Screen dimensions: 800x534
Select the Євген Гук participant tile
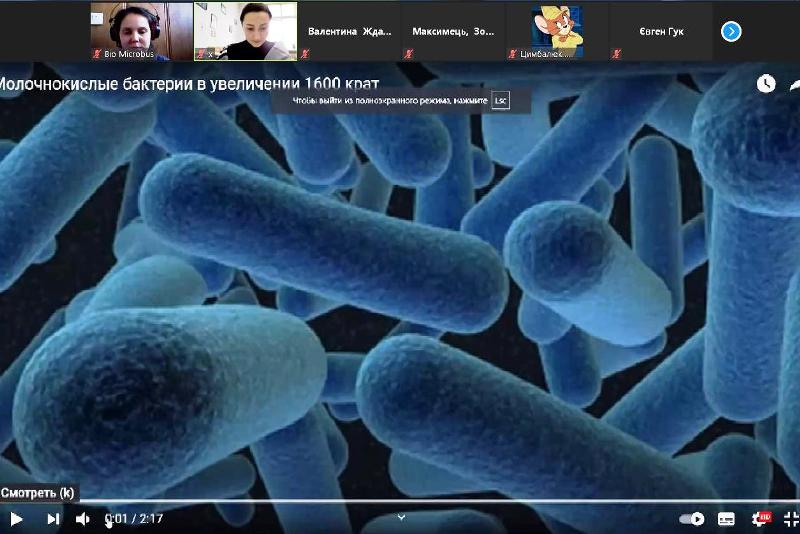click(x=661, y=32)
